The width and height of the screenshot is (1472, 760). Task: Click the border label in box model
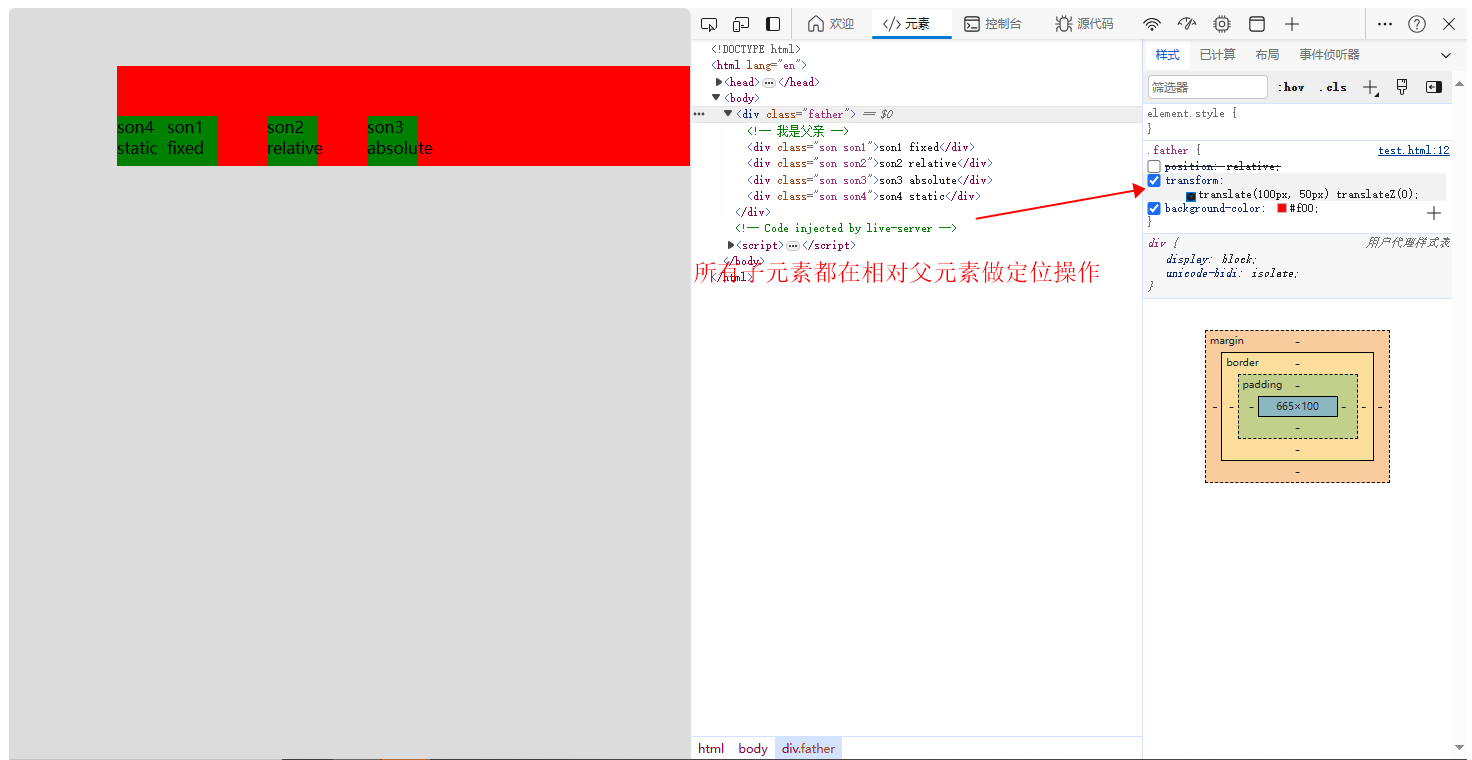tap(1242, 363)
